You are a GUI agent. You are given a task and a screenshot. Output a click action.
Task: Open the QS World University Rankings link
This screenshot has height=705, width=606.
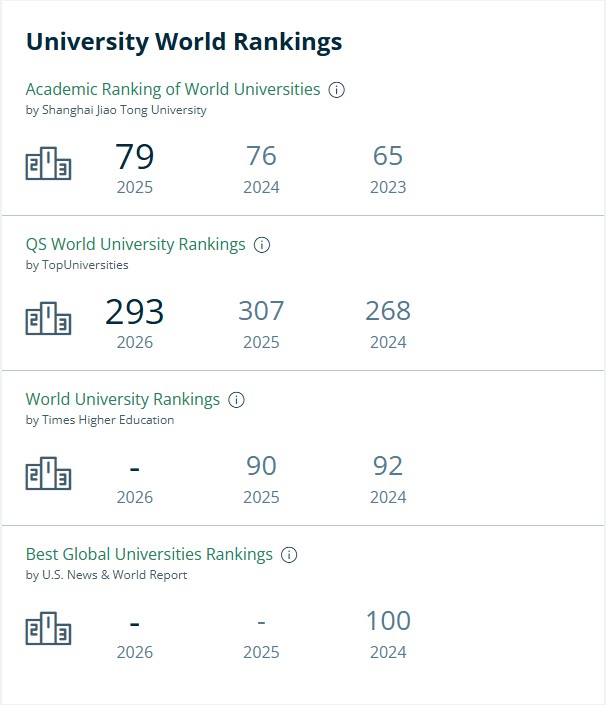[x=135, y=245]
